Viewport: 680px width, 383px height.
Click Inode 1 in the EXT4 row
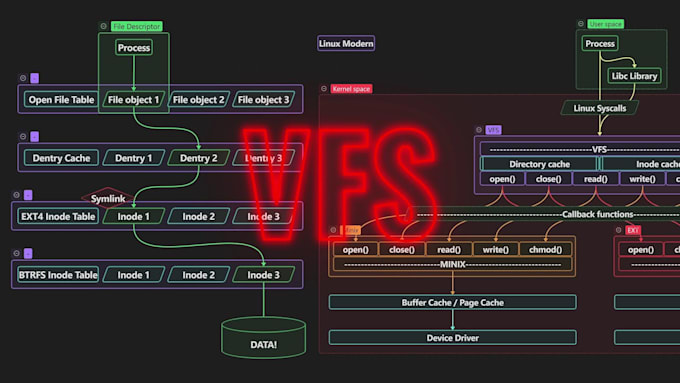pyautogui.click(x=134, y=216)
